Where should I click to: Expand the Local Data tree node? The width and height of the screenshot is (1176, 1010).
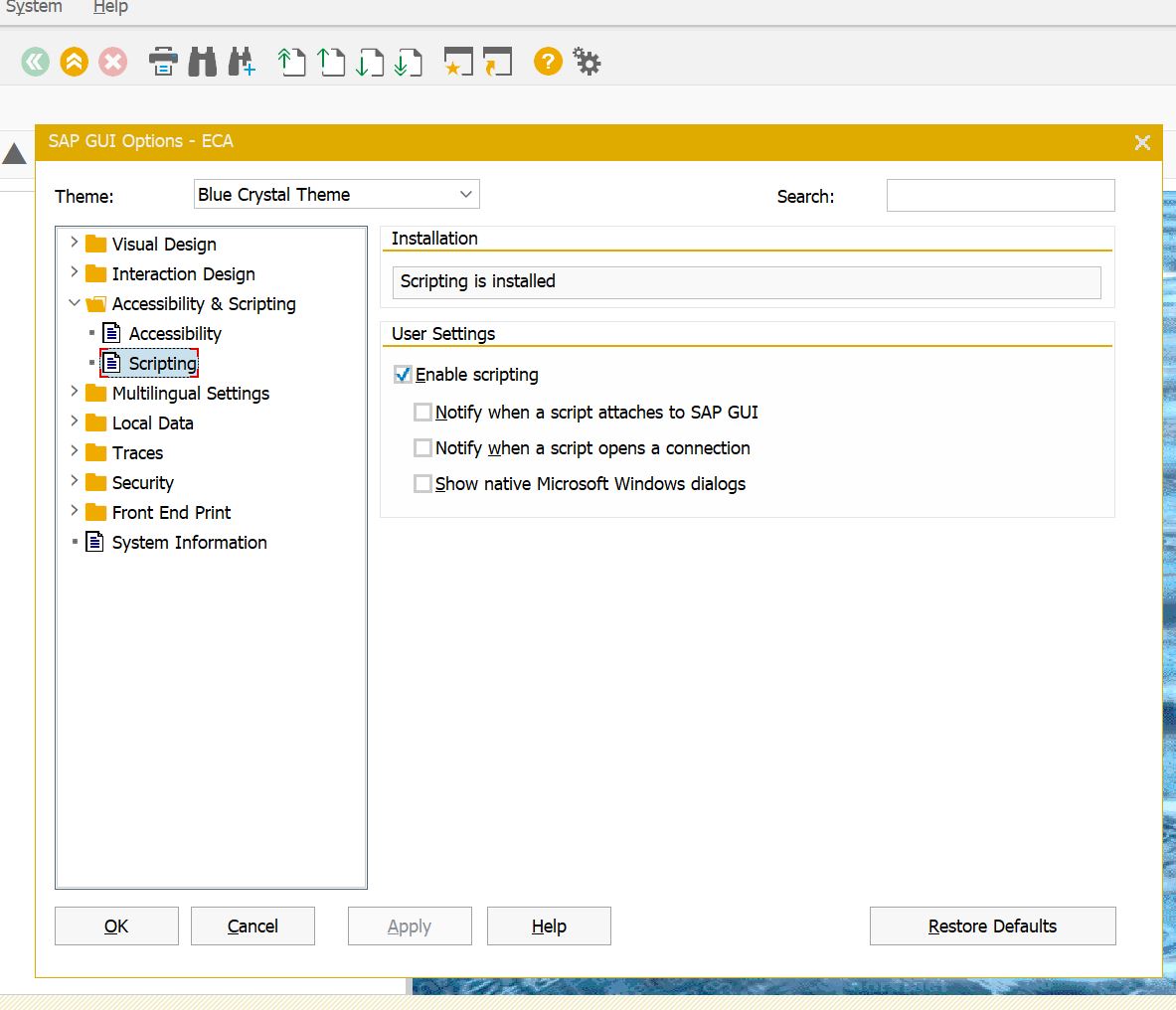(74, 422)
